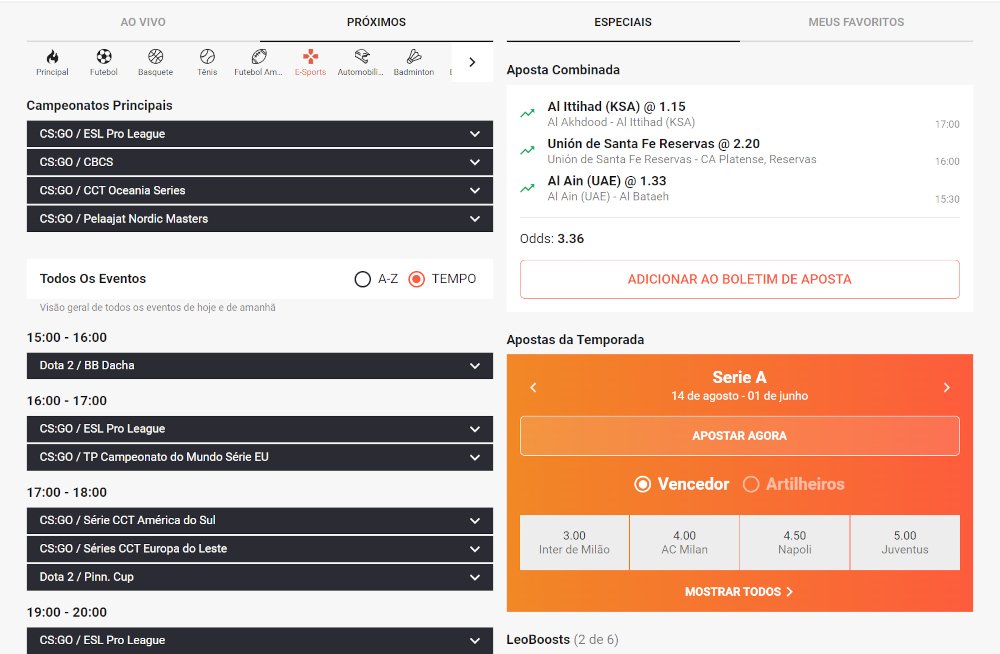Expand CS:GO / CBCS championship row
Screen dimensions: 1000x654
pos(259,162)
